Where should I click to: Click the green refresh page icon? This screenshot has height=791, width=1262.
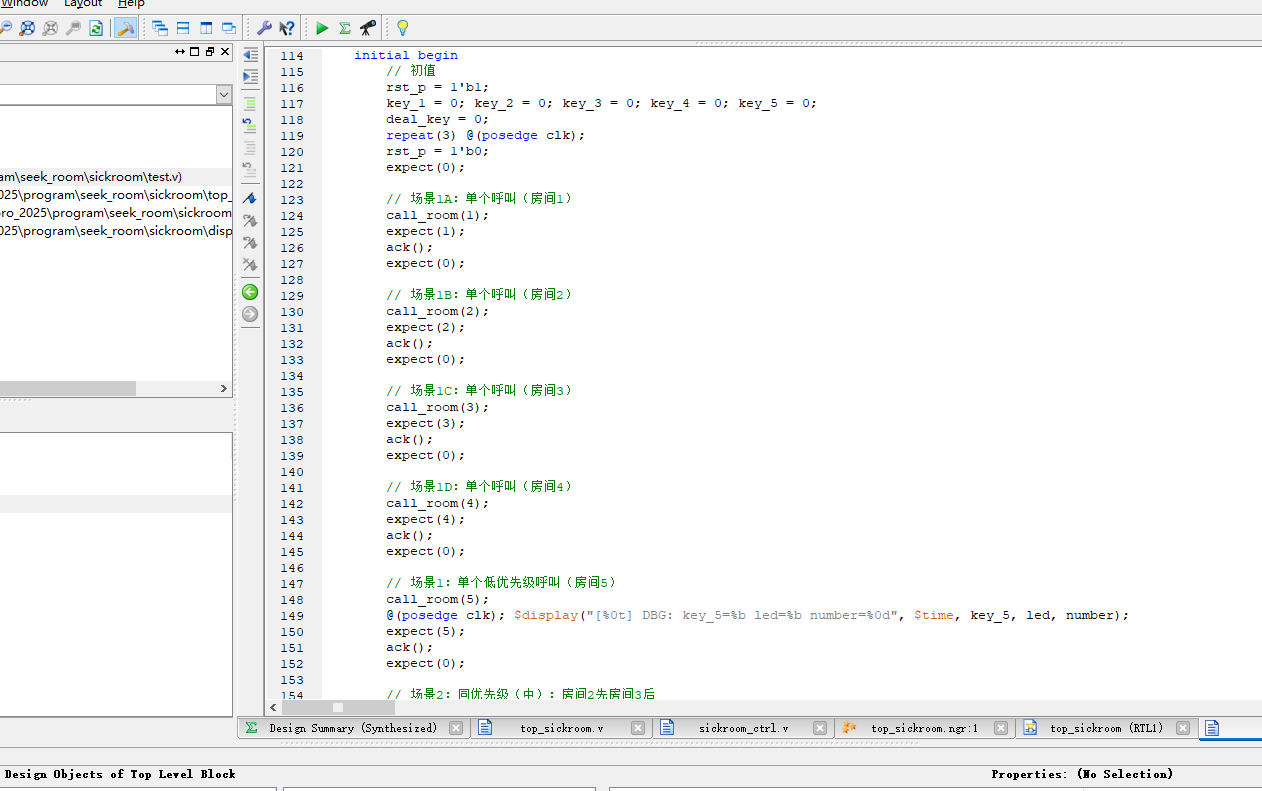click(96, 28)
